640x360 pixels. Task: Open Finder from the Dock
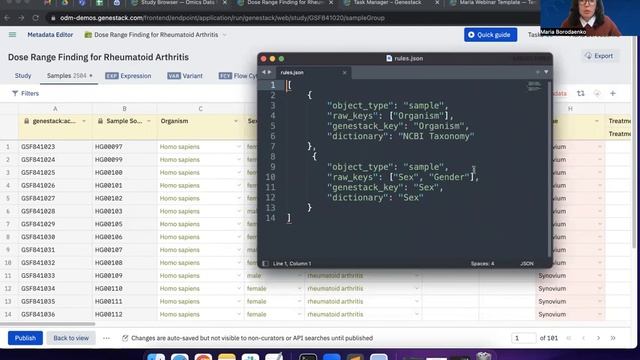click(156, 357)
